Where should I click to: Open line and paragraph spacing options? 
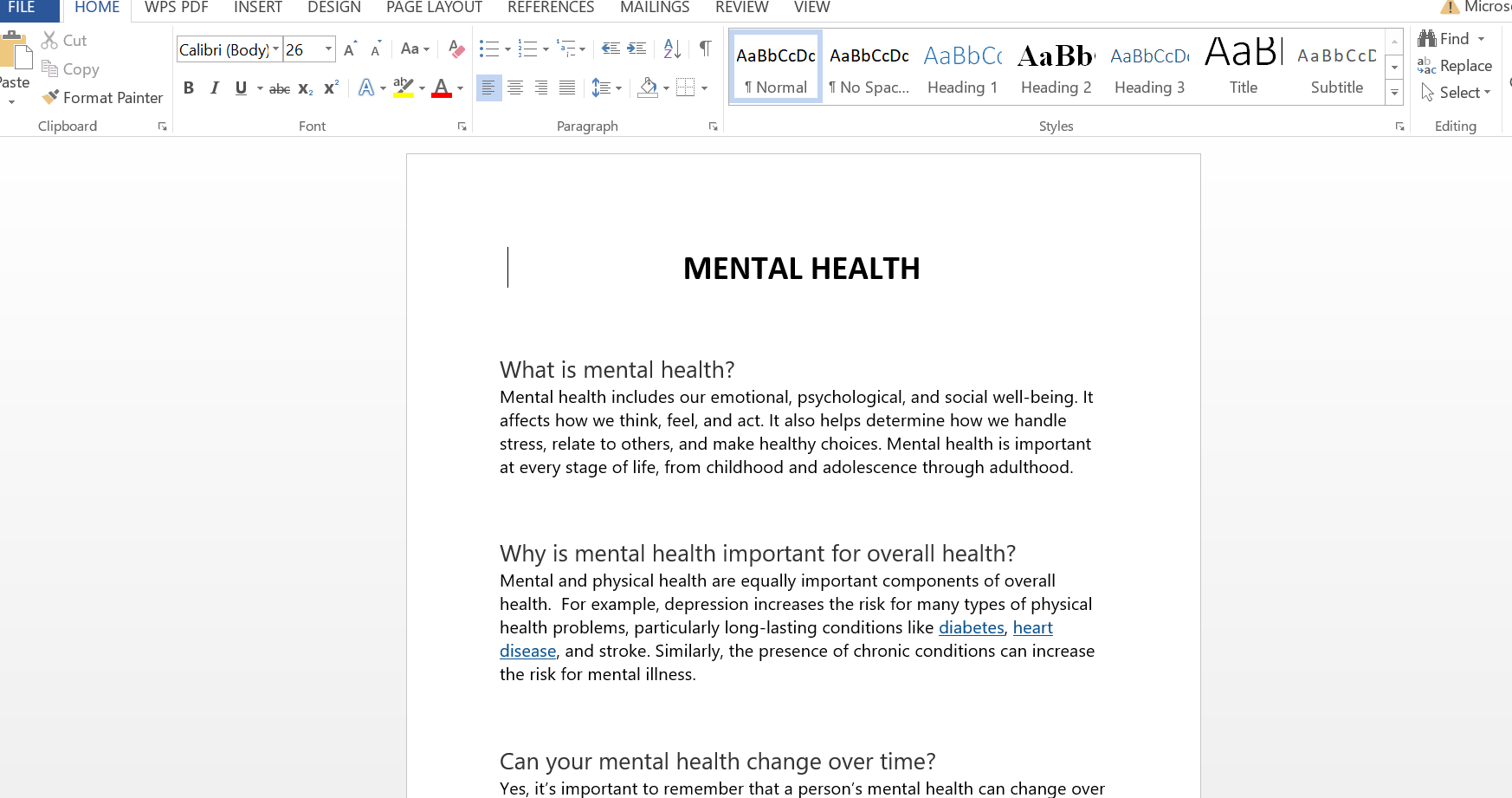pos(601,88)
